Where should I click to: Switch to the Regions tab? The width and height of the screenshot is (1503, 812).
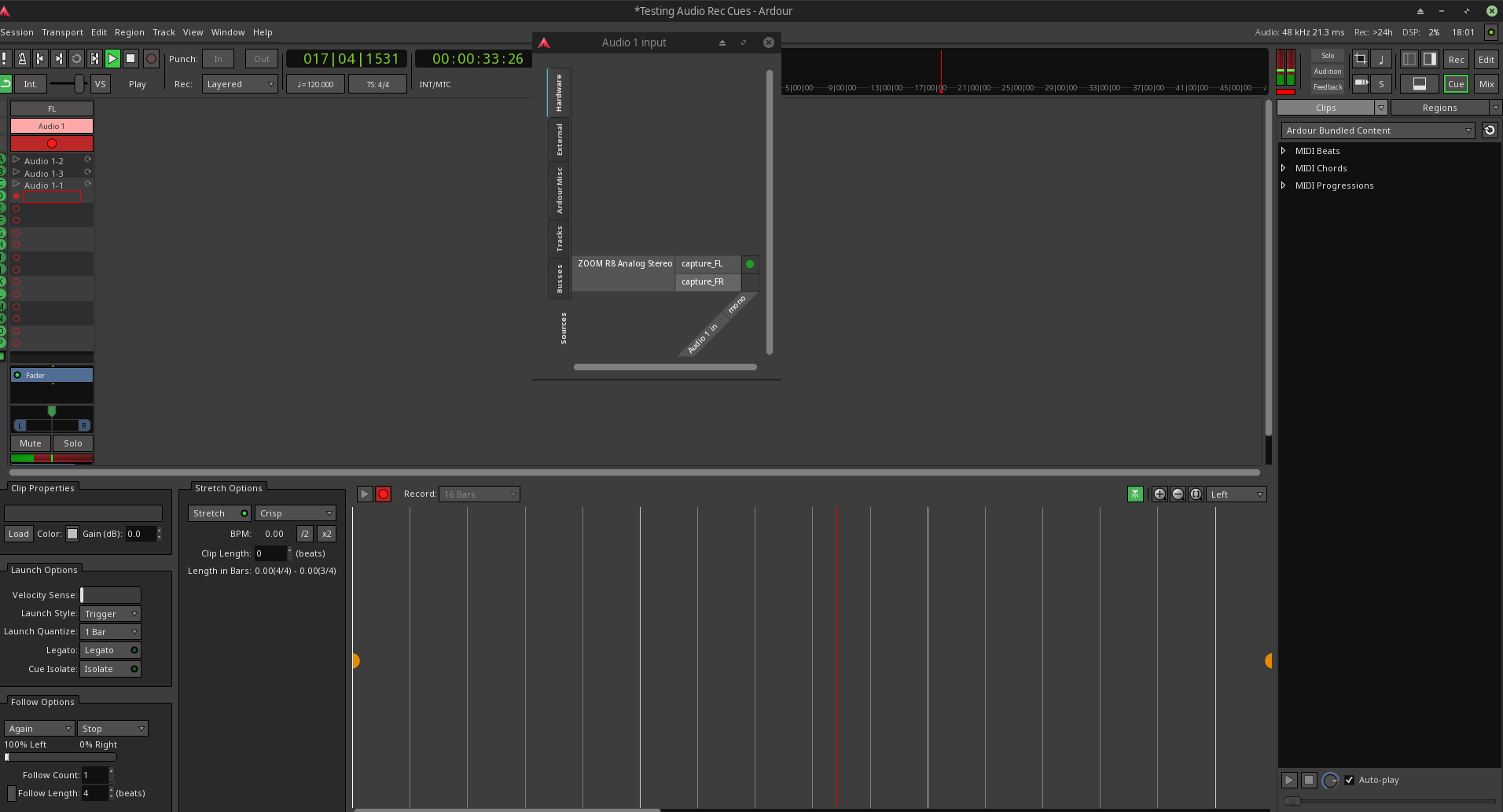[x=1439, y=108]
